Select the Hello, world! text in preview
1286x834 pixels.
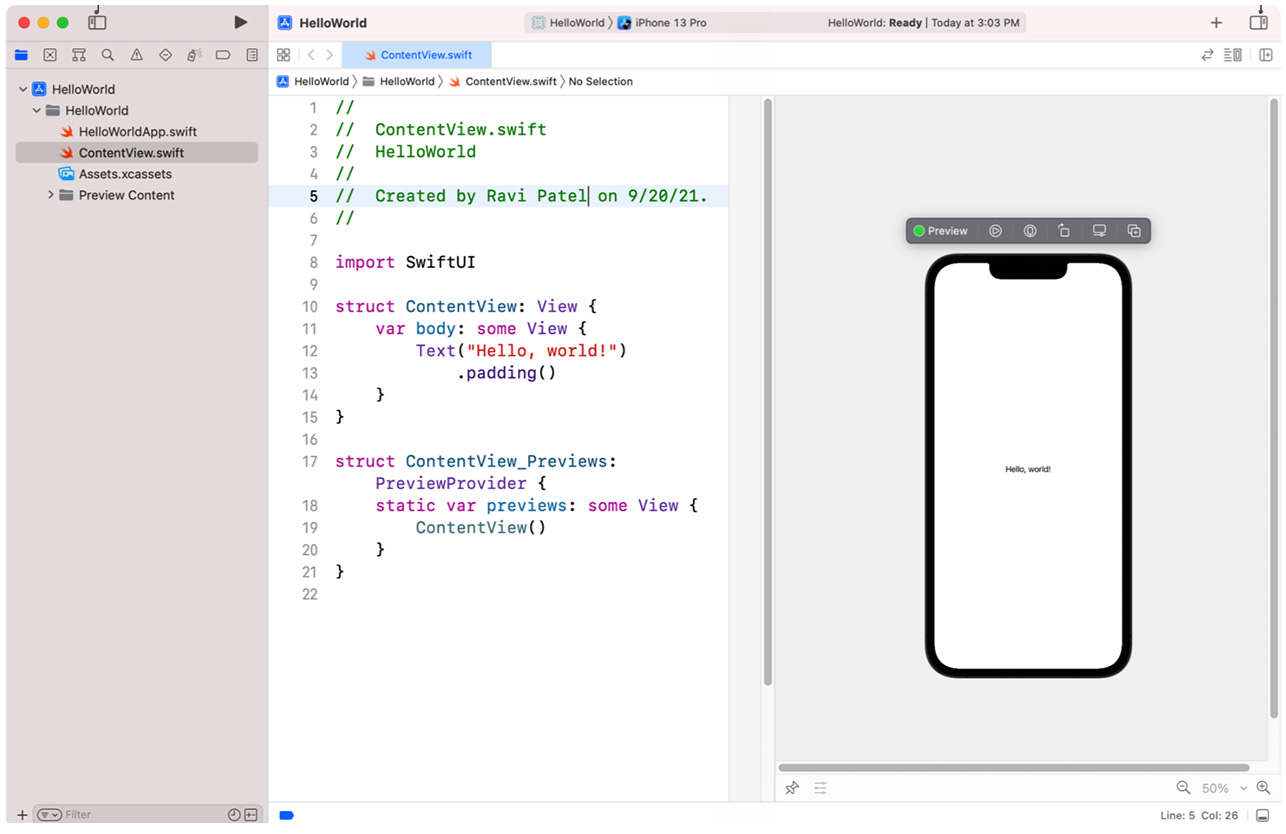1028,469
